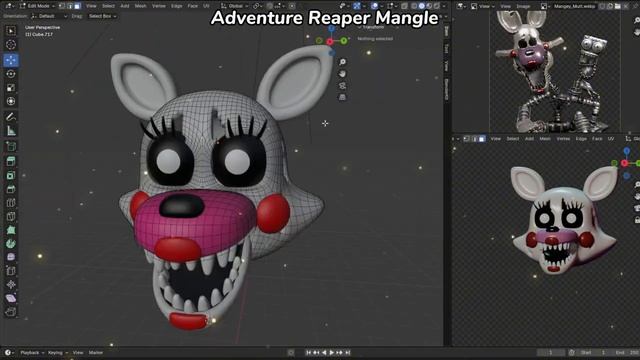
Task: Select the Add Cube tool
Action: pyautogui.click(x=11, y=146)
